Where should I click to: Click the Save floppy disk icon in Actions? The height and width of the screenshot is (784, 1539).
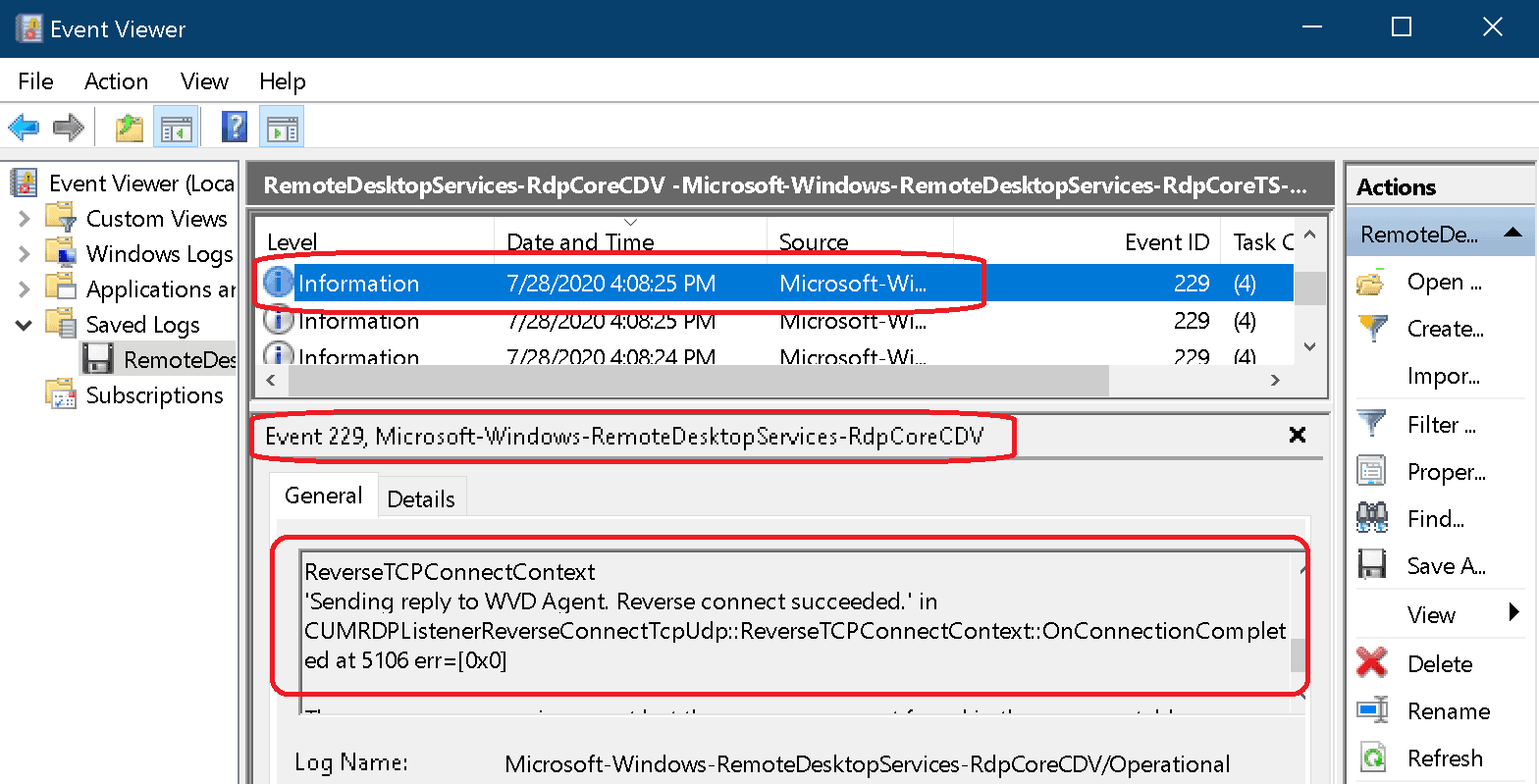pyautogui.click(x=1371, y=565)
